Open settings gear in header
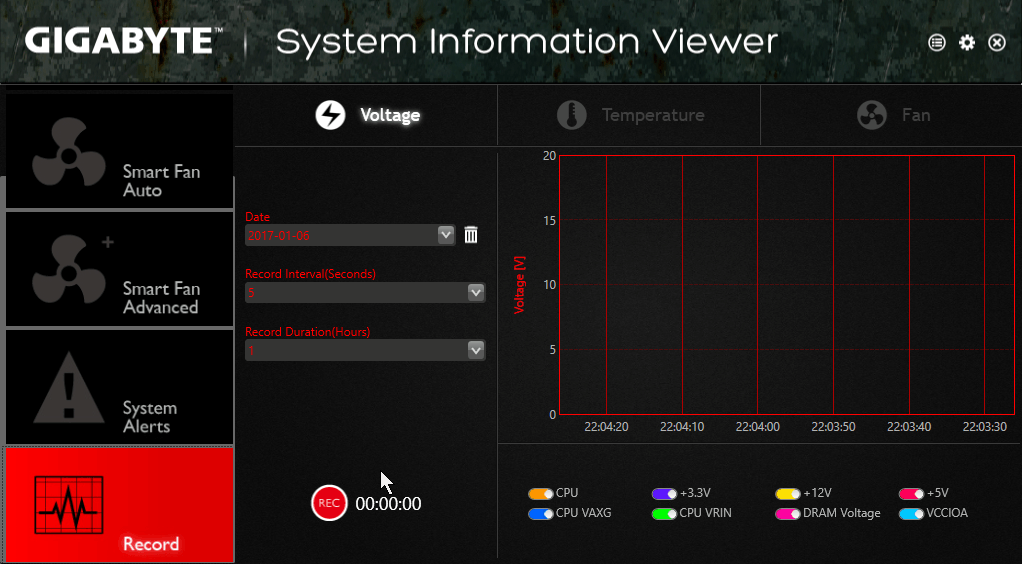 [x=967, y=43]
